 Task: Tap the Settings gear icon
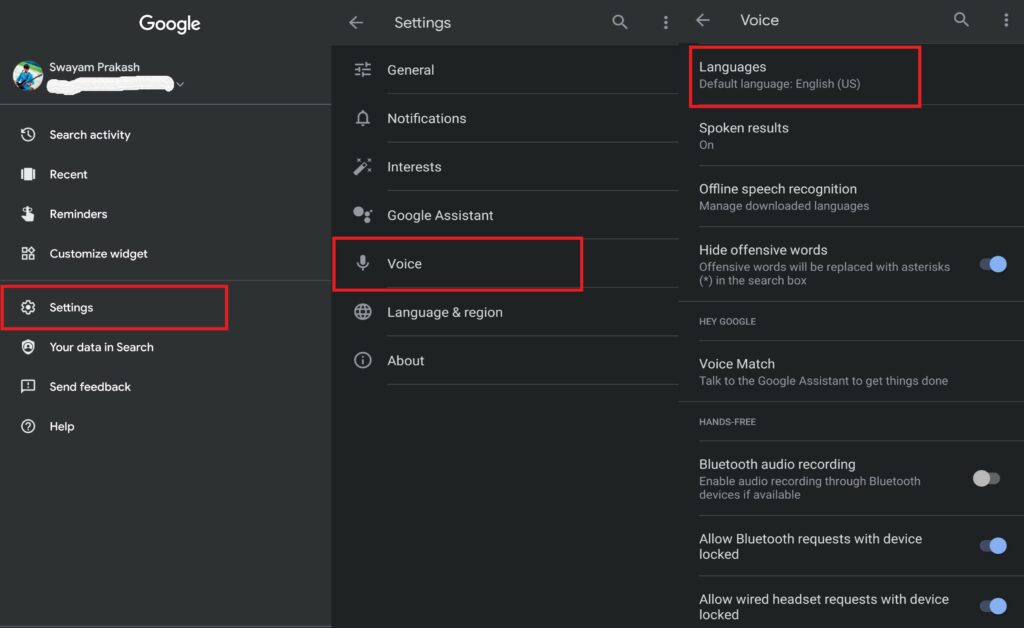(x=27, y=307)
